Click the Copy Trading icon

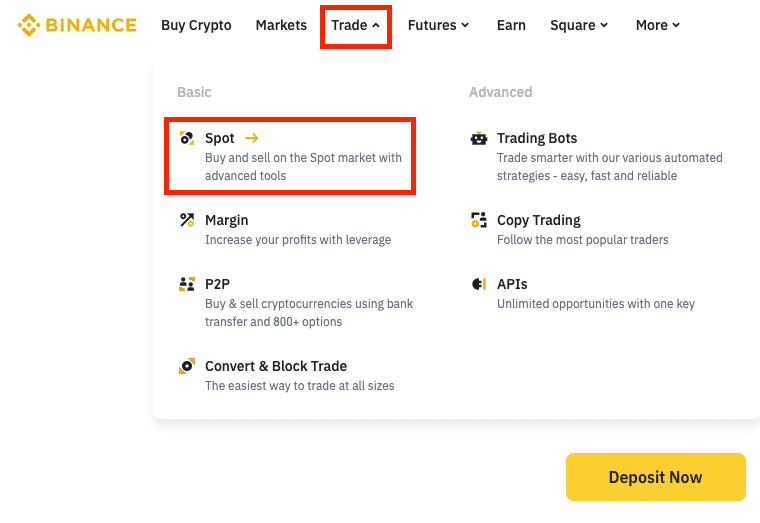click(x=479, y=220)
